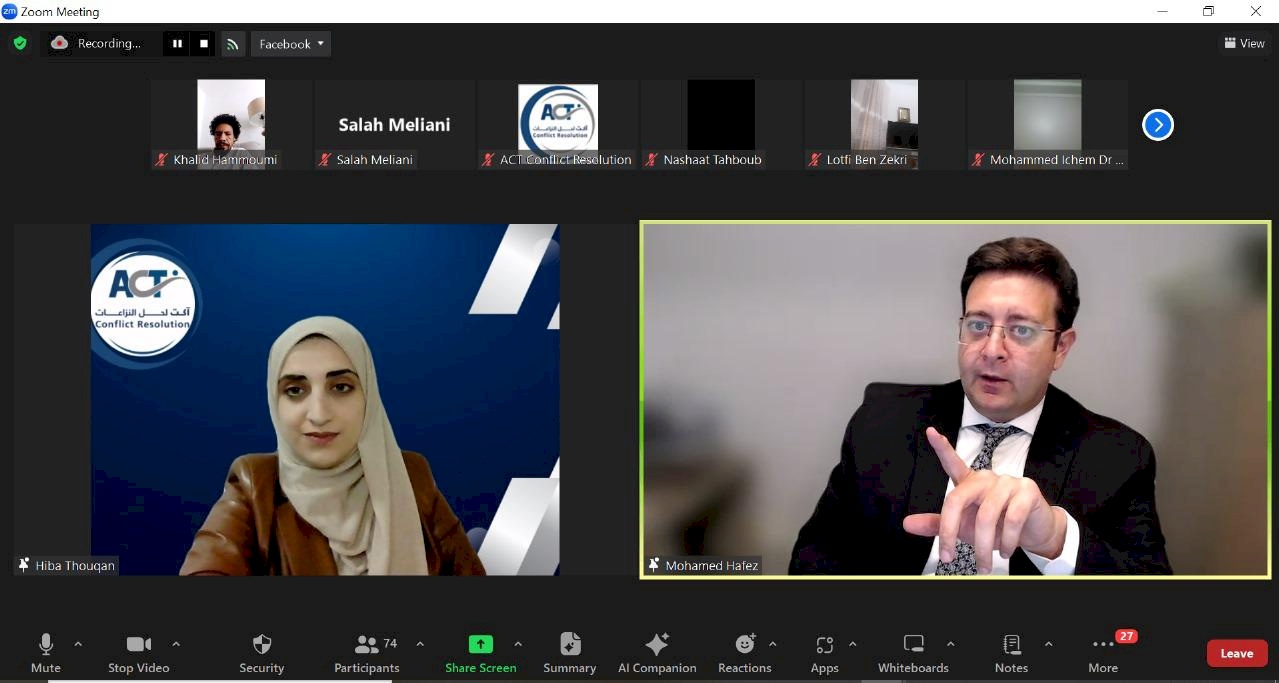1279x683 pixels.
Task: Pause the meeting recording
Action: (x=177, y=43)
